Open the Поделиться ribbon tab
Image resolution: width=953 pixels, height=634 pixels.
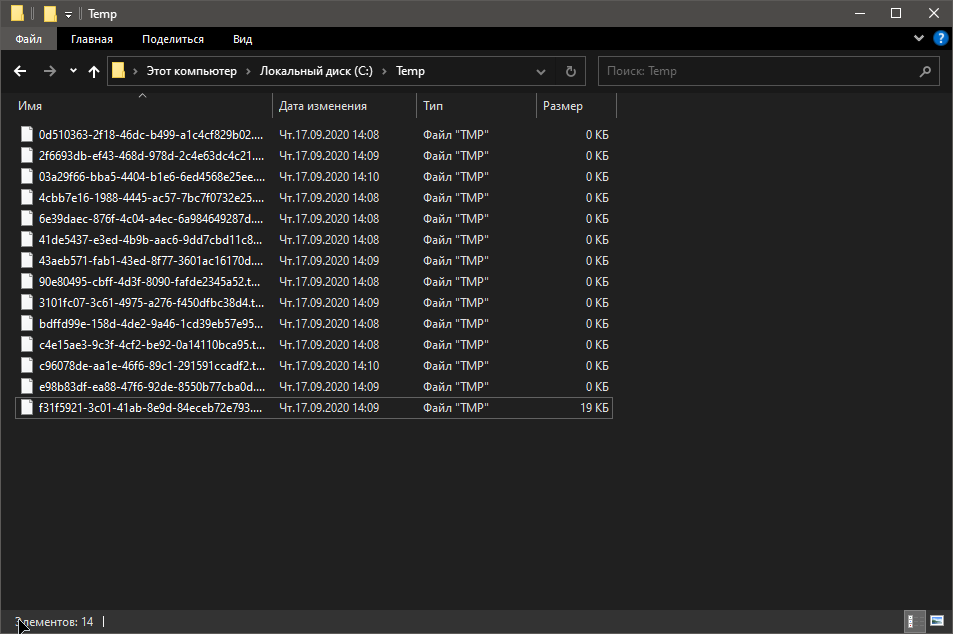pyautogui.click(x=173, y=39)
